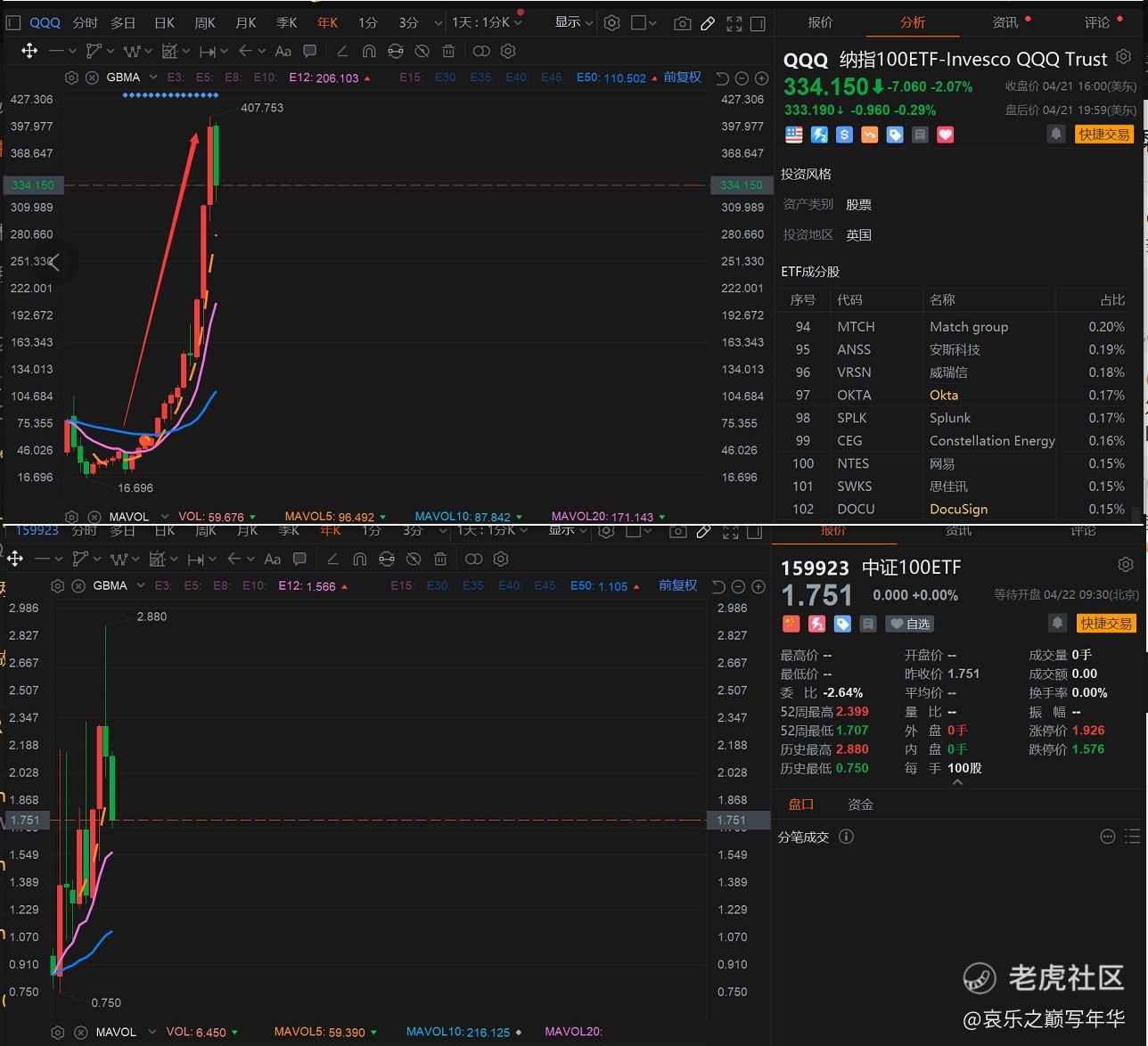The width and height of the screenshot is (1148, 1046).
Task: Open the GBMA indicator dropdown on 159923 chart
Action: pyautogui.click(x=140, y=585)
